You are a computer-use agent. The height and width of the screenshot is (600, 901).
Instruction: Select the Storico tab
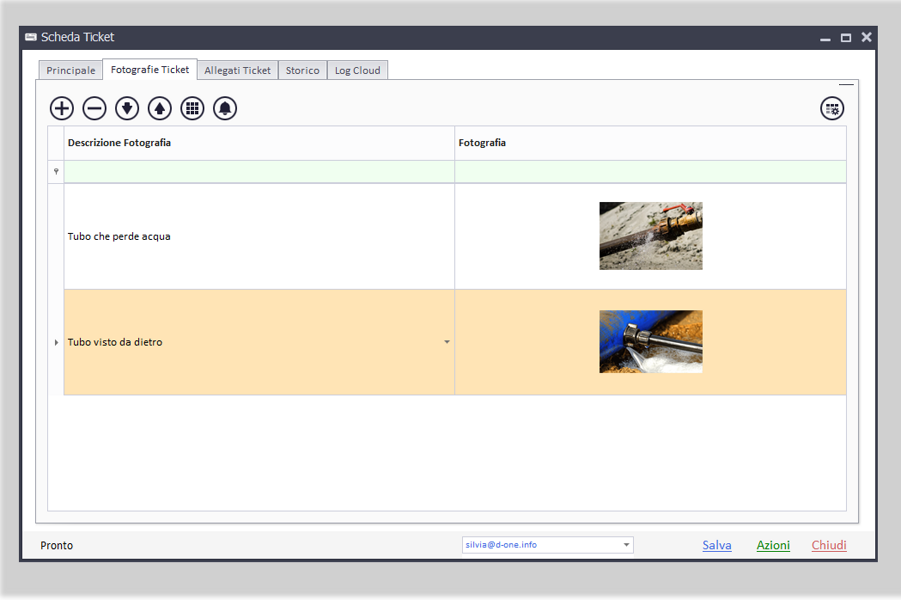click(303, 71)
